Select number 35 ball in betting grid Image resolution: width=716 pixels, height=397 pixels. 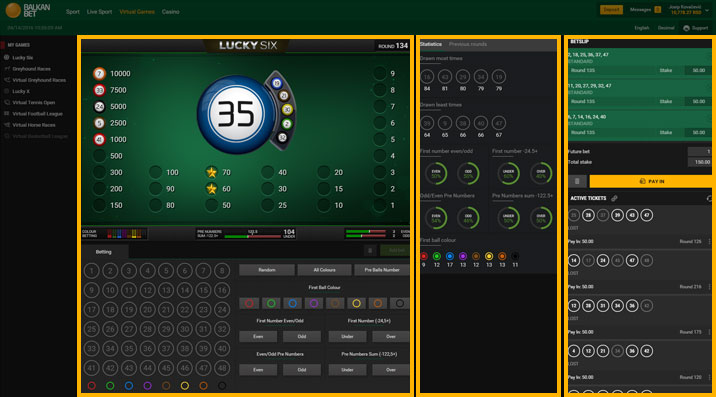pos(129,349)
